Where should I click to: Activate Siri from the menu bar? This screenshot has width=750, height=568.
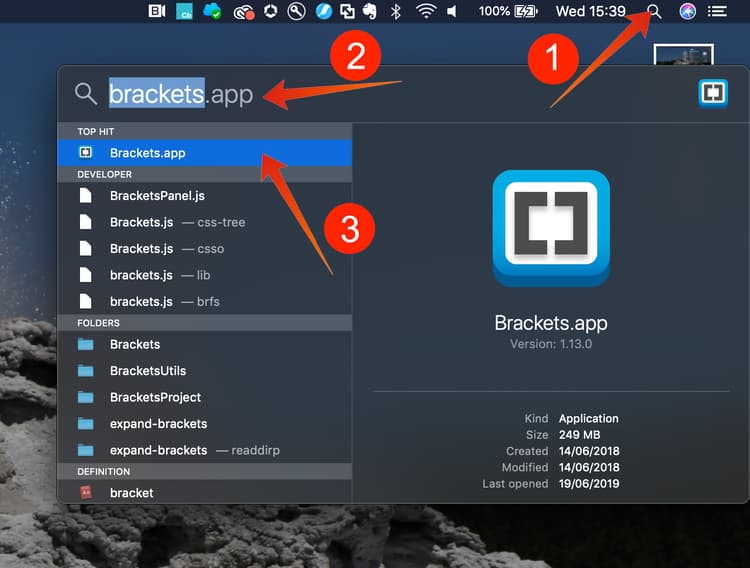click(687, 11)
